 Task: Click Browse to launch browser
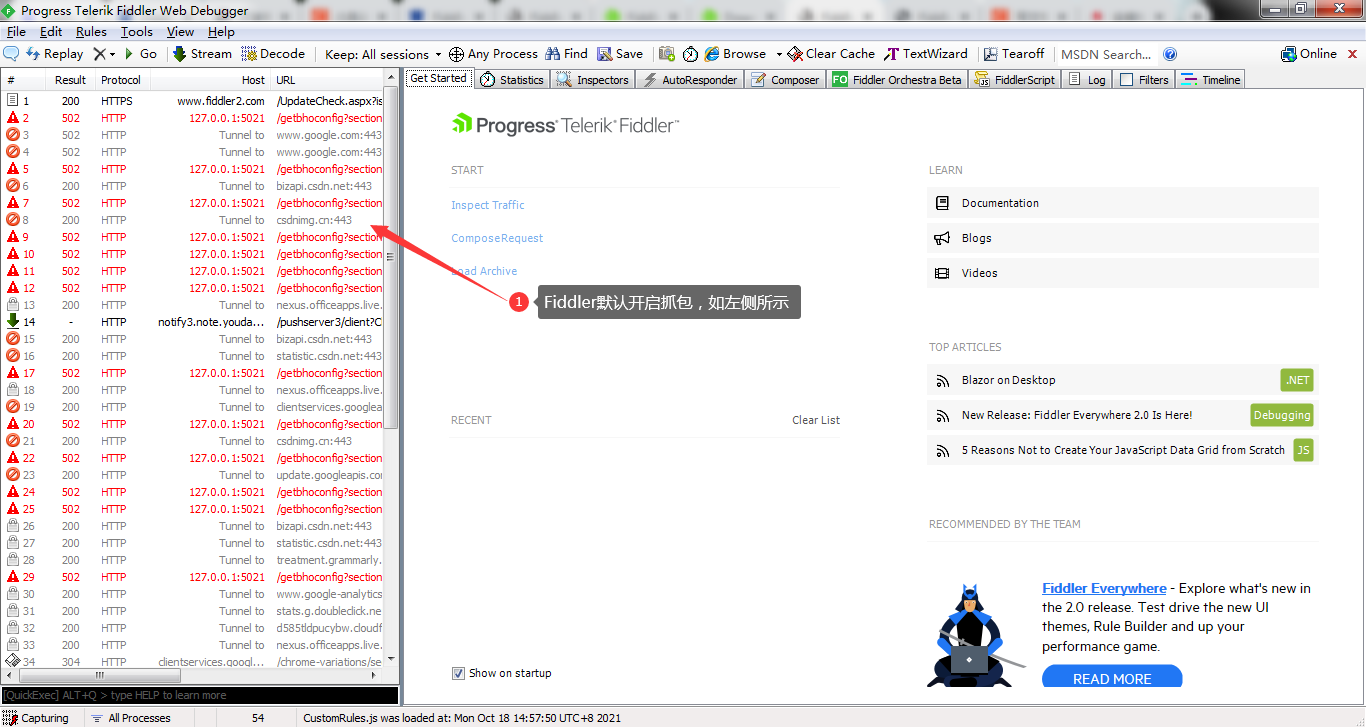pyautogui.click(x=735, y=54)
